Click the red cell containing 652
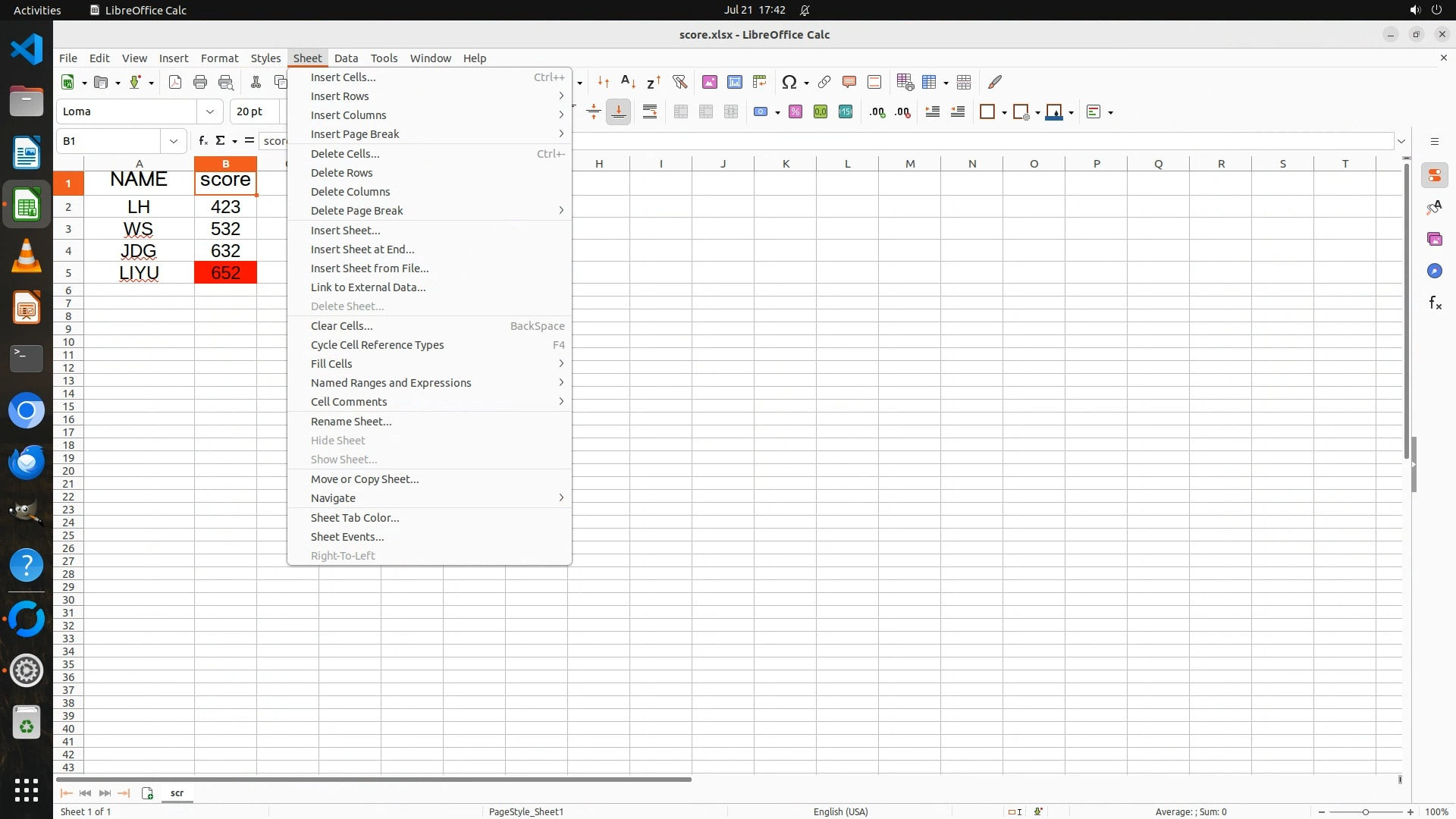1456x819 pixels. tap(225, 273)
